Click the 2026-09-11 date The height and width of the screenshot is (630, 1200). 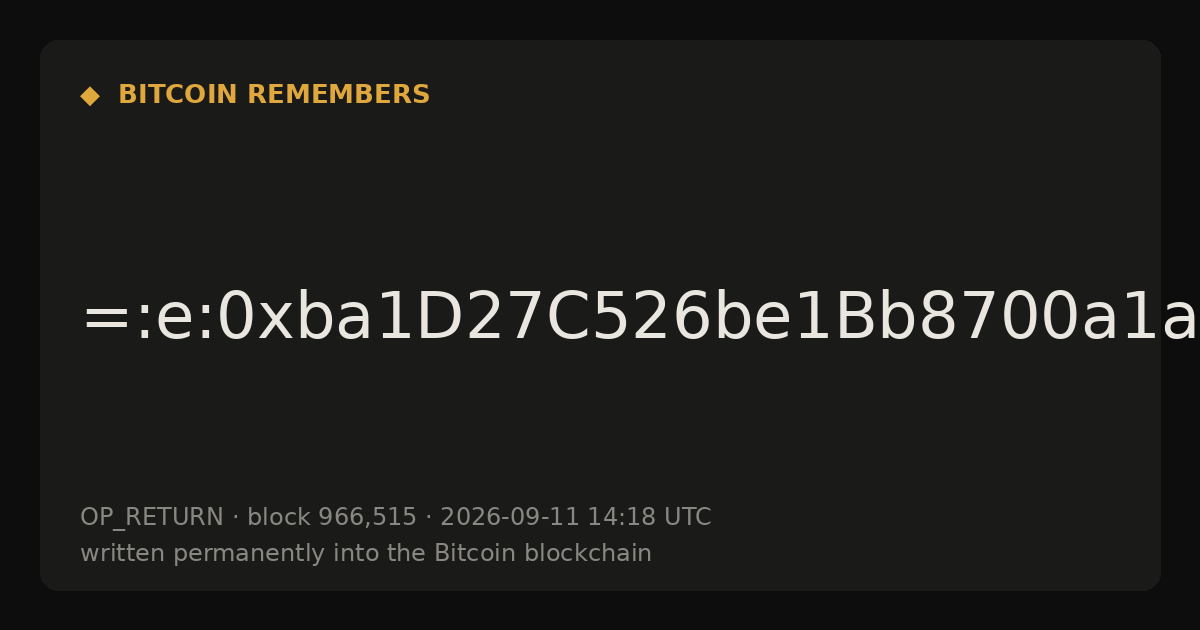pyautogui.click(x=510, y=517)
